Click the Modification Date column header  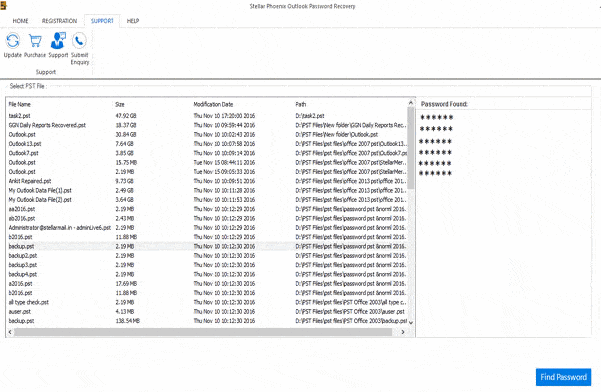pos(213,104)
